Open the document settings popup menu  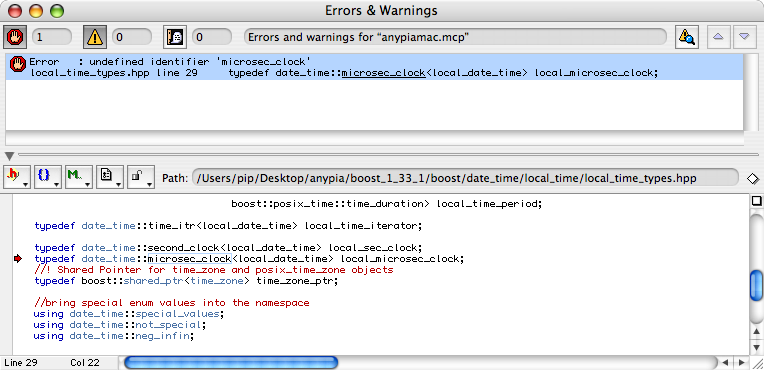[x=109, y=177]
